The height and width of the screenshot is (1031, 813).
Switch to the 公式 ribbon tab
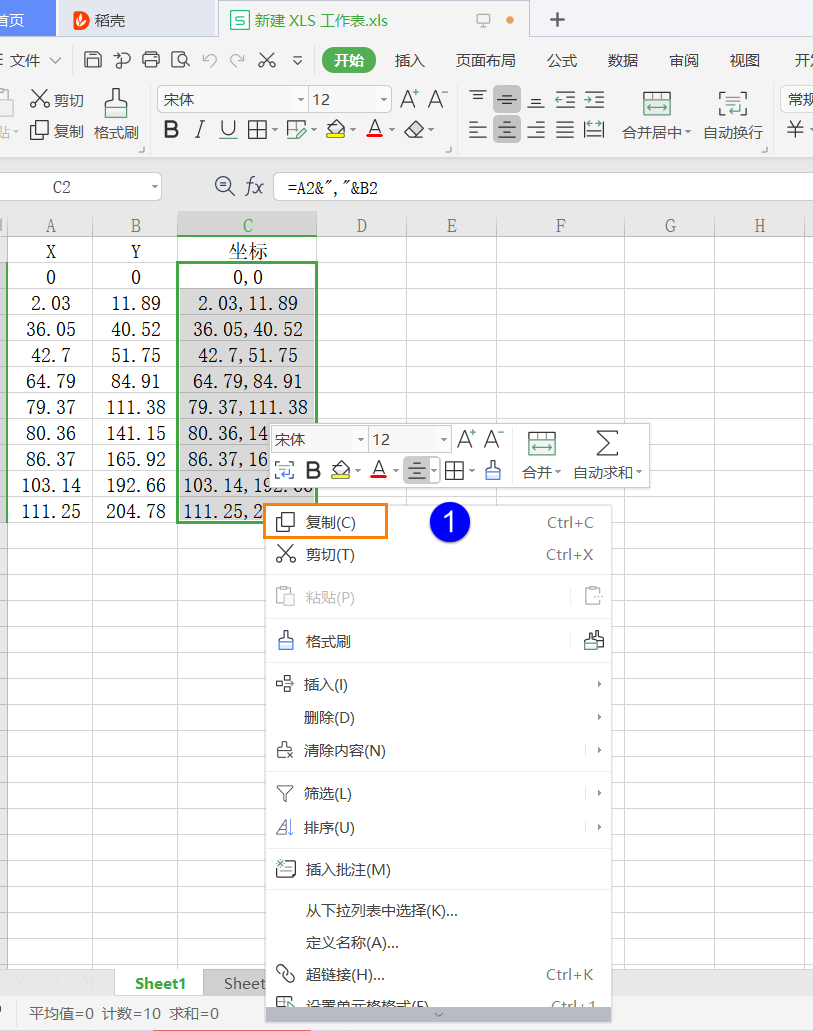562,60
